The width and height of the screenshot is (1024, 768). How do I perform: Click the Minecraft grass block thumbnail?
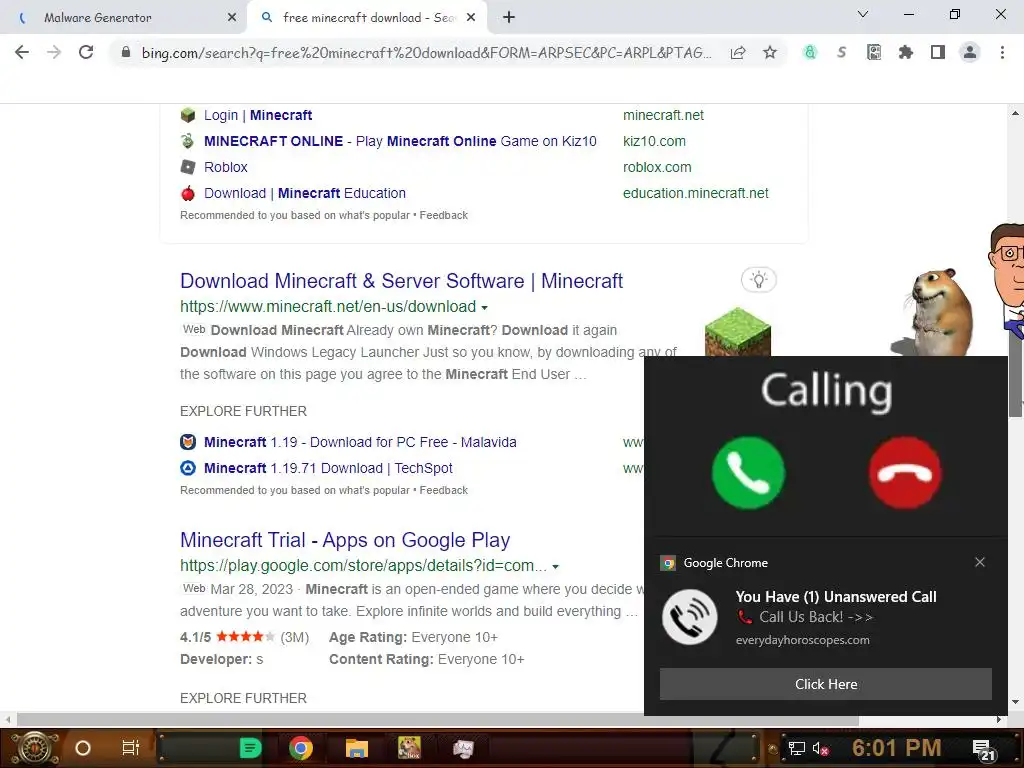click(738, 332)
